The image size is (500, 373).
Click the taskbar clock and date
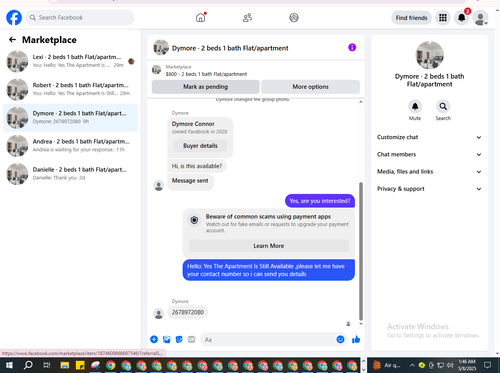(467, 365)
